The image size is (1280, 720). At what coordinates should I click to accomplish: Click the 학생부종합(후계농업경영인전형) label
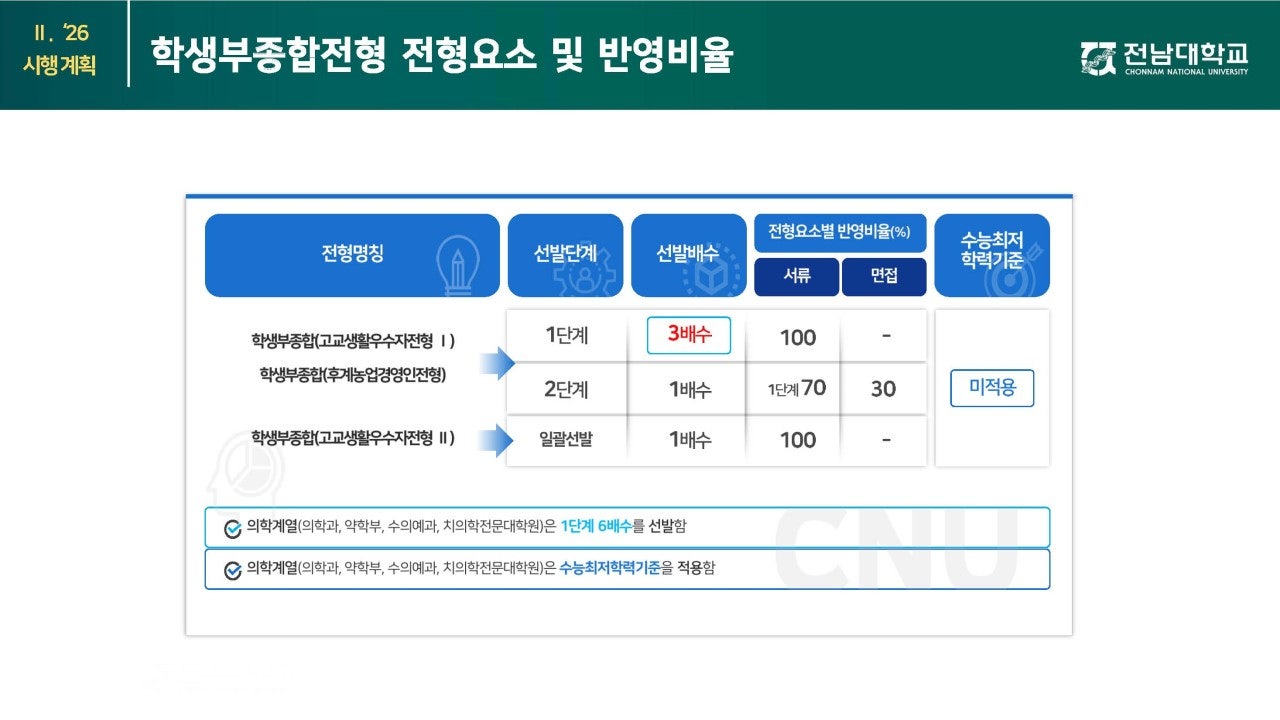pos(353,375)
